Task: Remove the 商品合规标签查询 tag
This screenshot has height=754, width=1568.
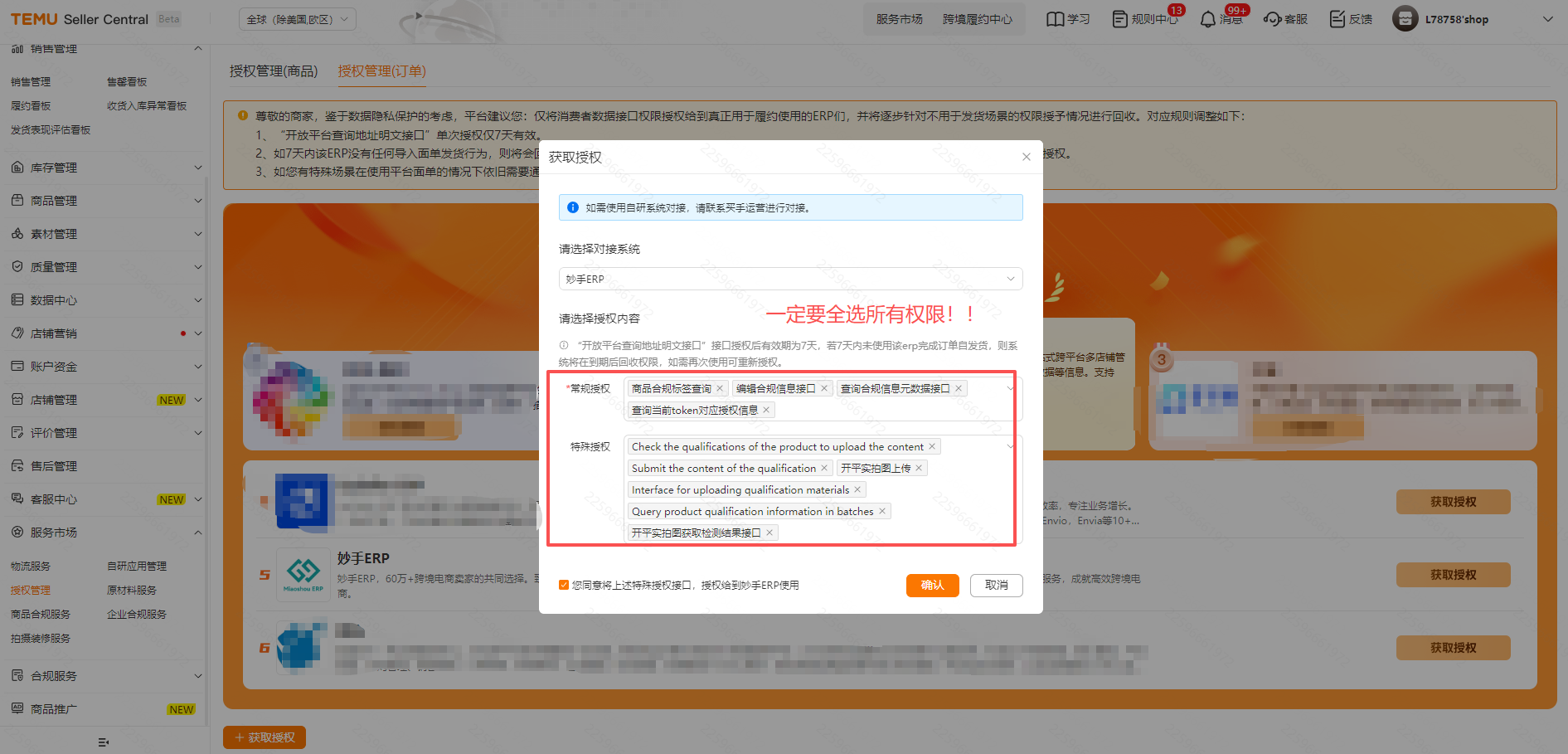Action: [x=720, y=388]
